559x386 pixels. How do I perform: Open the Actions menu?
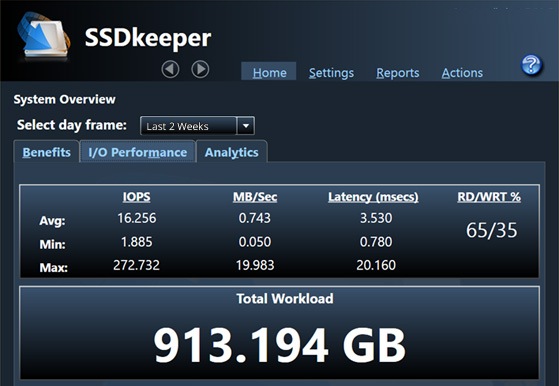pos(462,73)
